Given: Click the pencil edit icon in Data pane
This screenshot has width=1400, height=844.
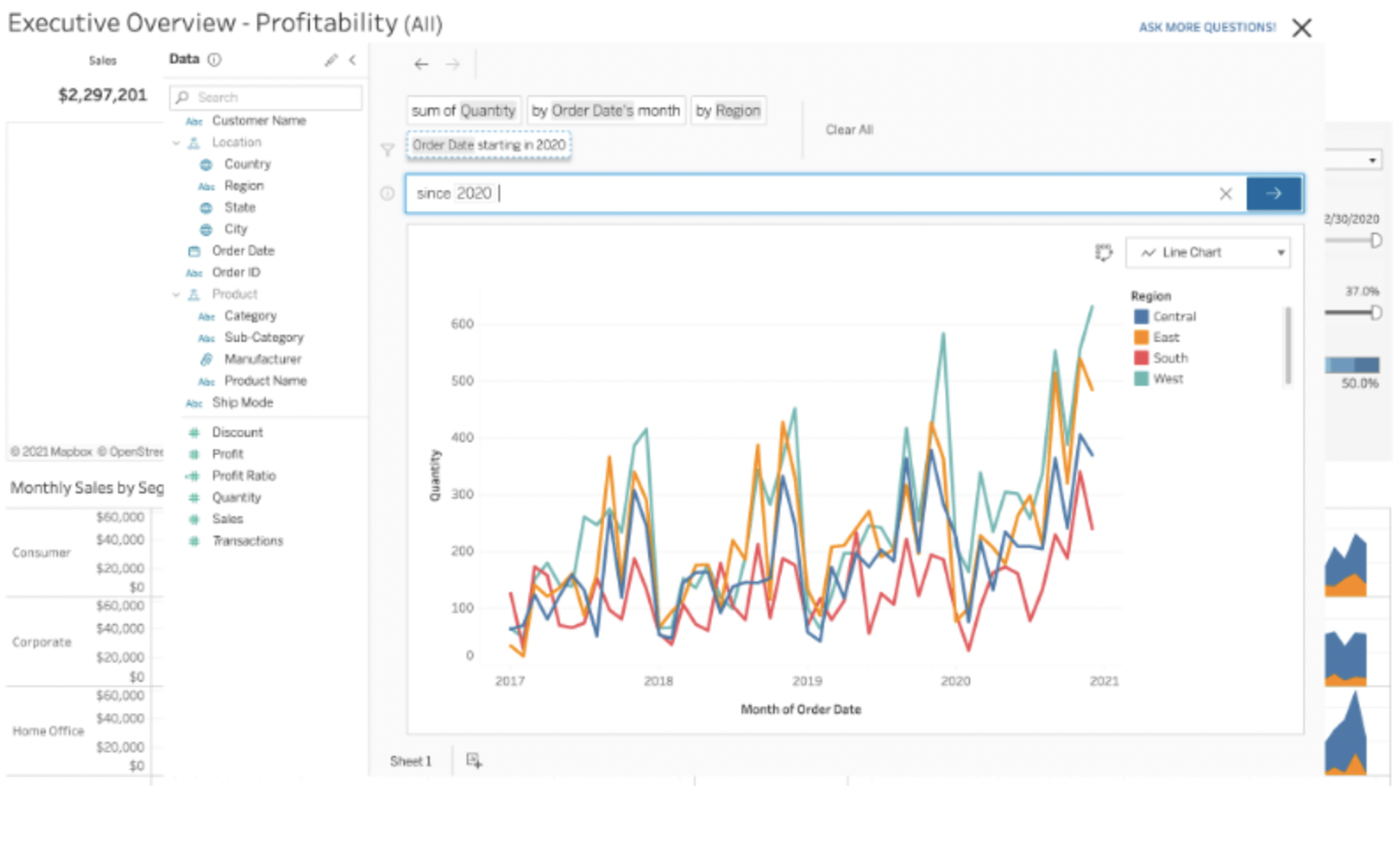Looking at the screenshot, I should [331, 60].
